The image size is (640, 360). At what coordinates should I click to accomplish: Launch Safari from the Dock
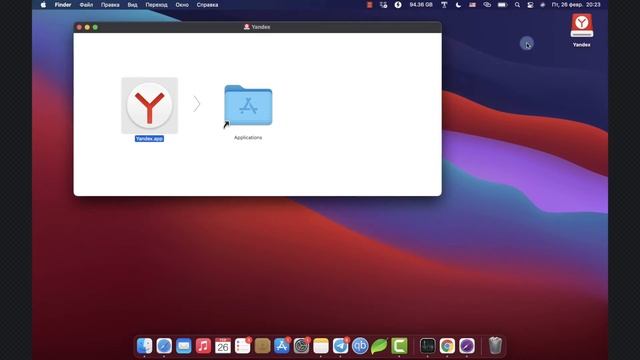pyautogui.click(x=164, y=346)
